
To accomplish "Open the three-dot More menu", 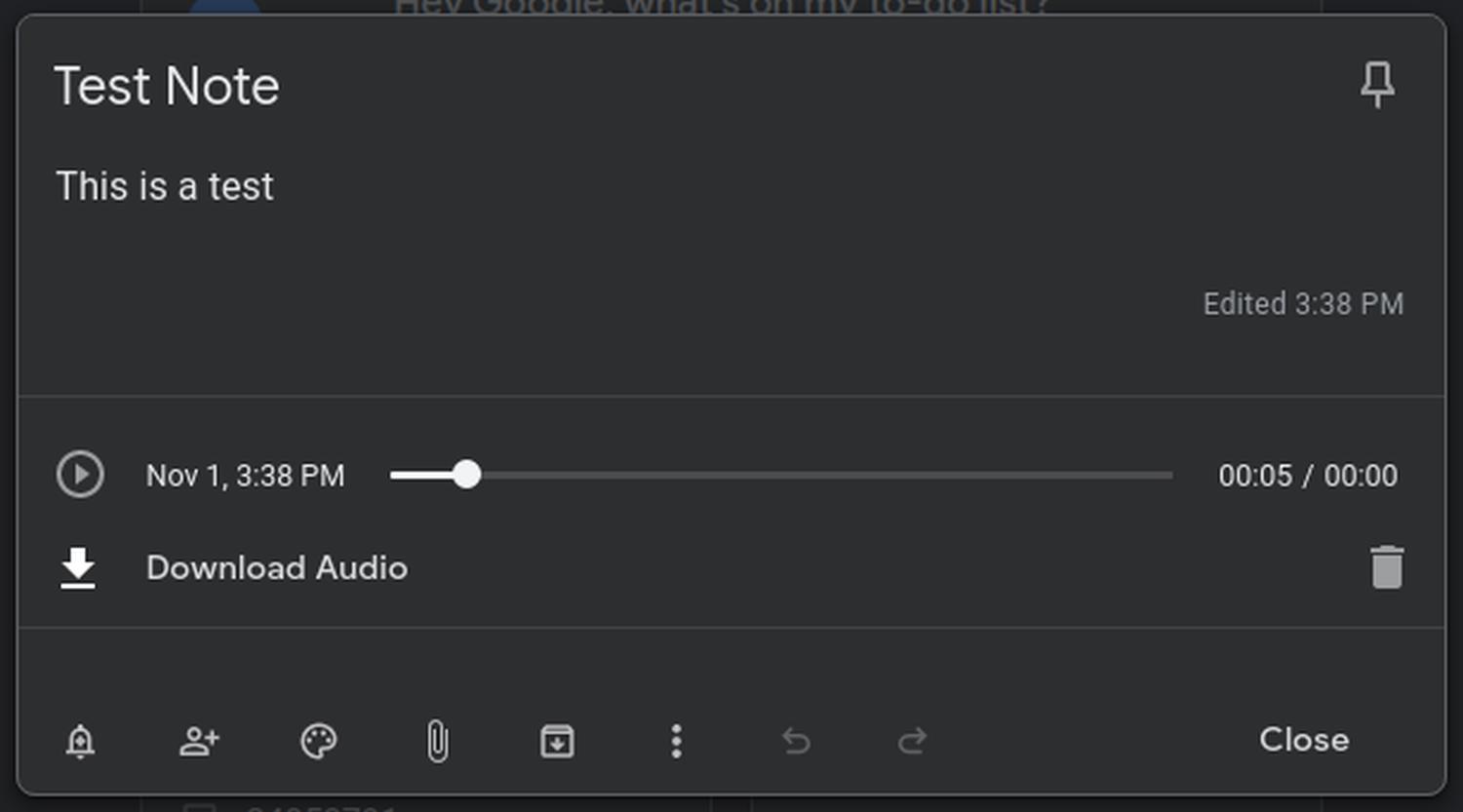I will [676, 742].
